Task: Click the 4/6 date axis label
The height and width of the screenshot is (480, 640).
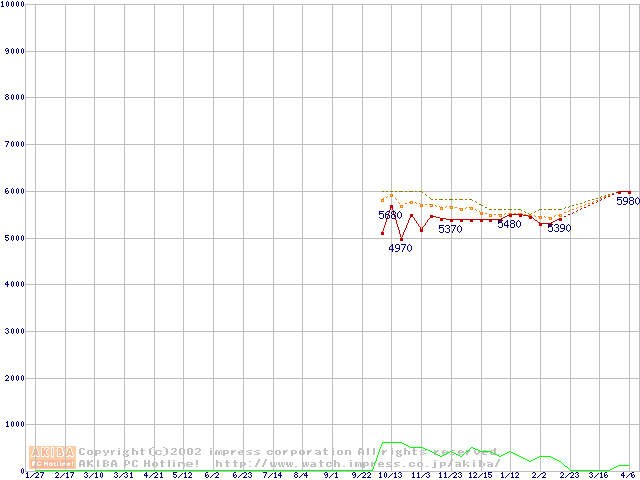Action: (627, 475)
